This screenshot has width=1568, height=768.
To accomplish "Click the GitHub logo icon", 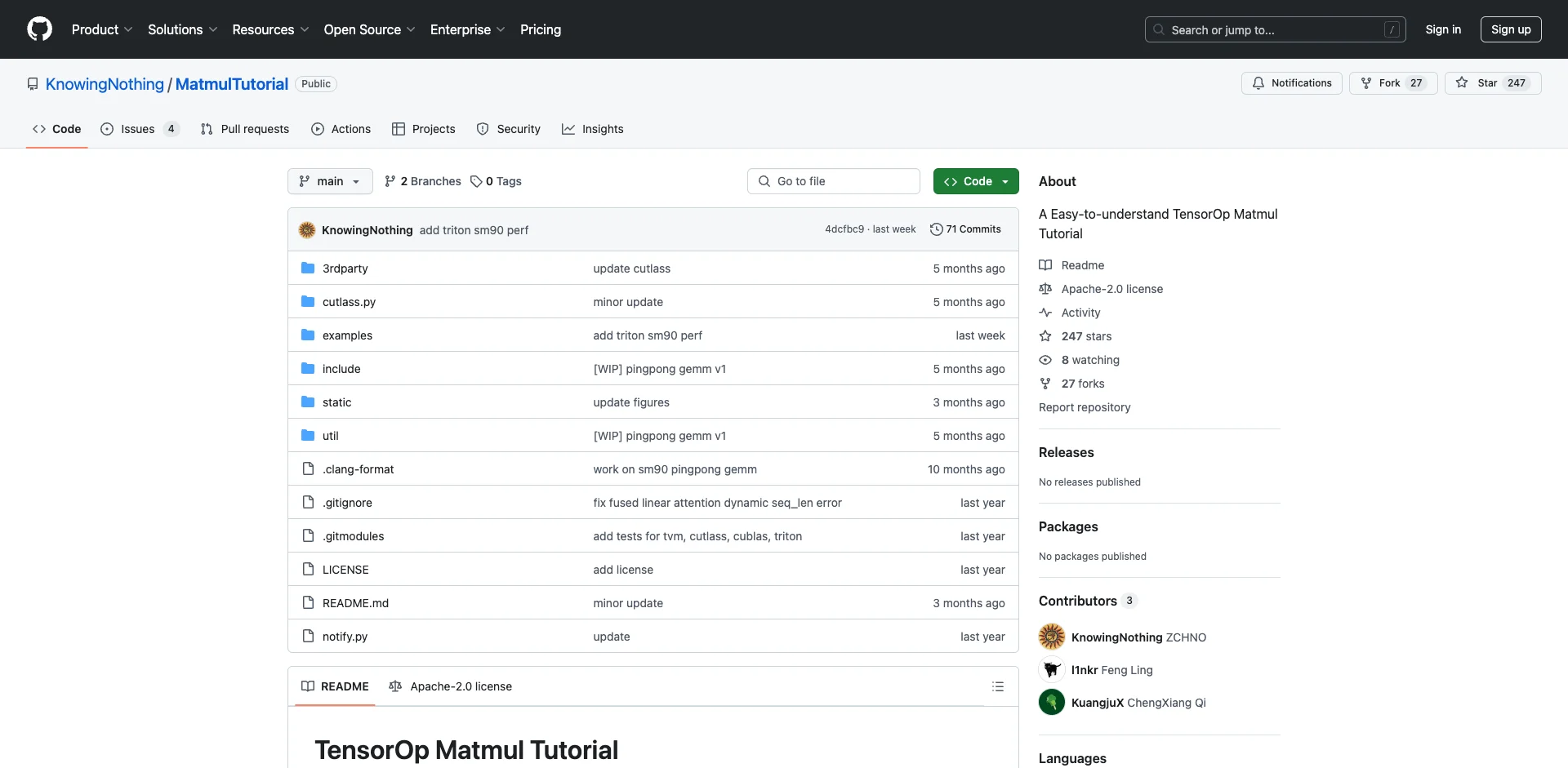I will 39,29.
